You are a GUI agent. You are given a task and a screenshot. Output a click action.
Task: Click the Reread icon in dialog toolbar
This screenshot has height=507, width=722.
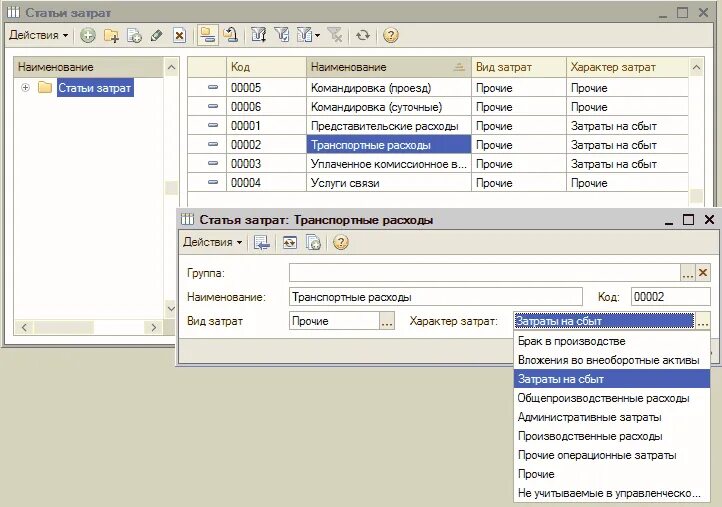290,242
